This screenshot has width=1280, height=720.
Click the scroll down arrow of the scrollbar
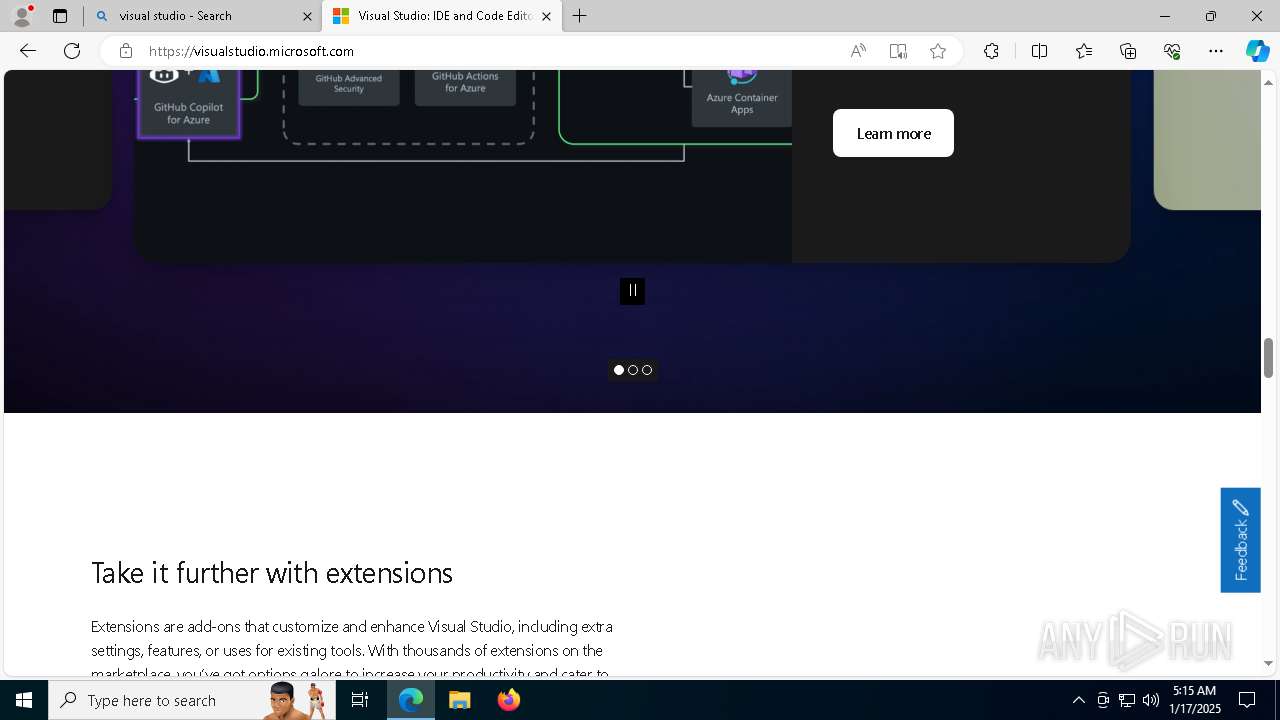tap(1269, 663)
